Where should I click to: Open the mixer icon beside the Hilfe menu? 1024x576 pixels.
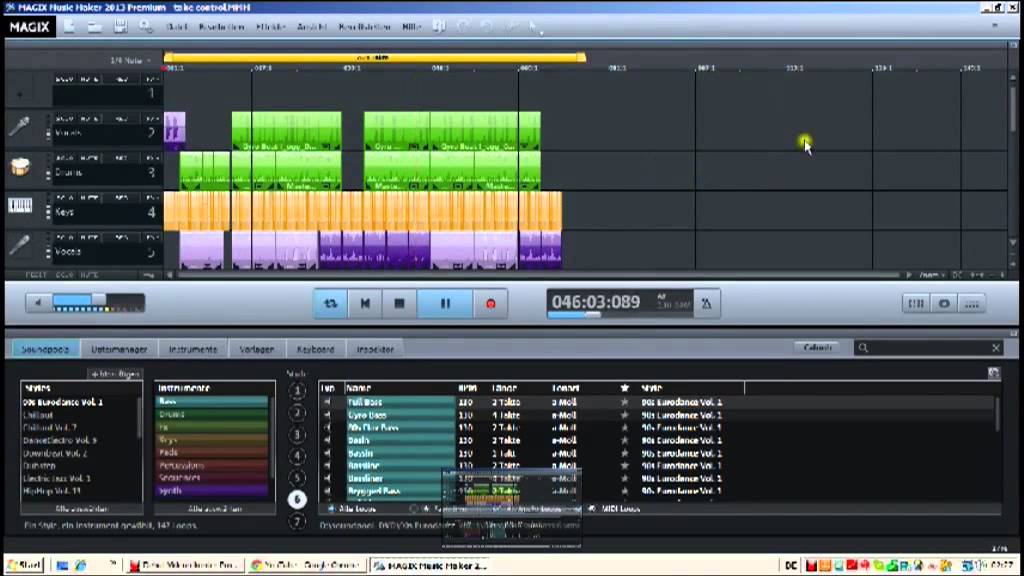click(x=440, y=26)
